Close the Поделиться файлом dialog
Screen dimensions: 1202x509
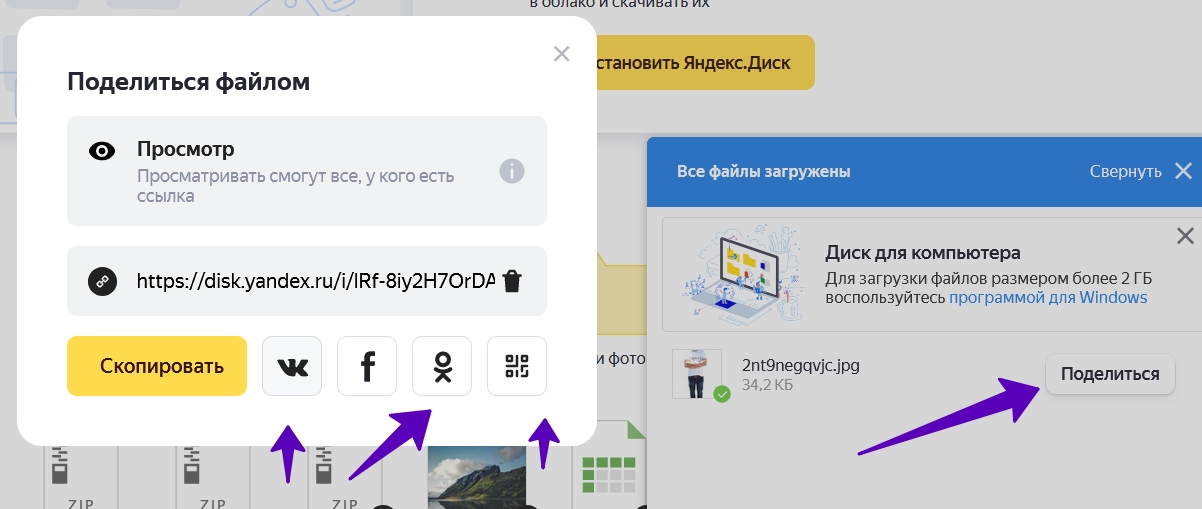click(562, 54)
